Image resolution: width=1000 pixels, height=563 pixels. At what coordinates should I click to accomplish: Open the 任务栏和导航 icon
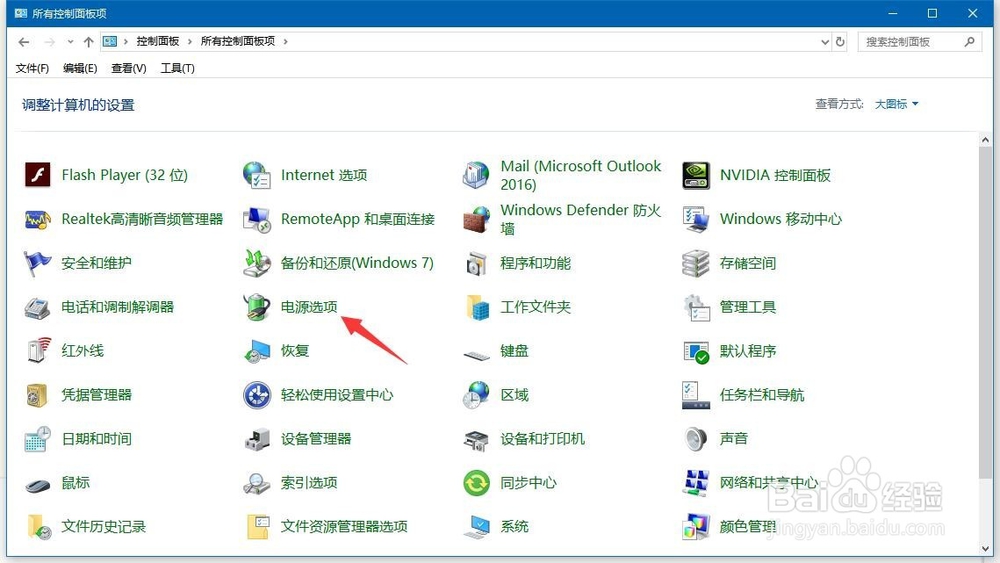pos(696,395)
